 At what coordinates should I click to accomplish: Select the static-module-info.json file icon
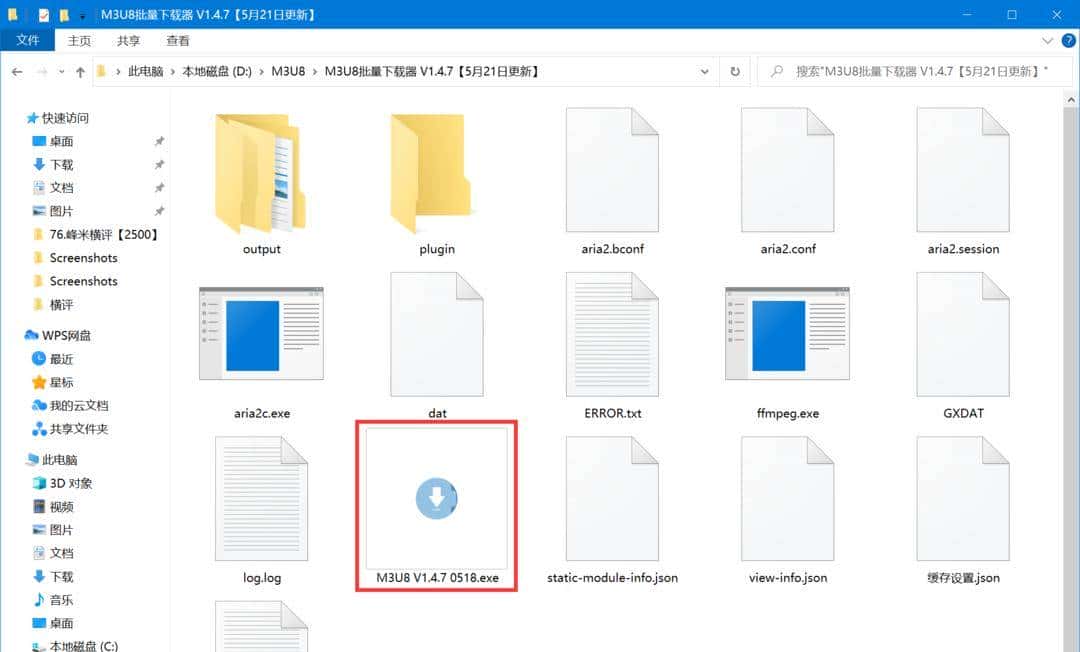coord(612,499)
